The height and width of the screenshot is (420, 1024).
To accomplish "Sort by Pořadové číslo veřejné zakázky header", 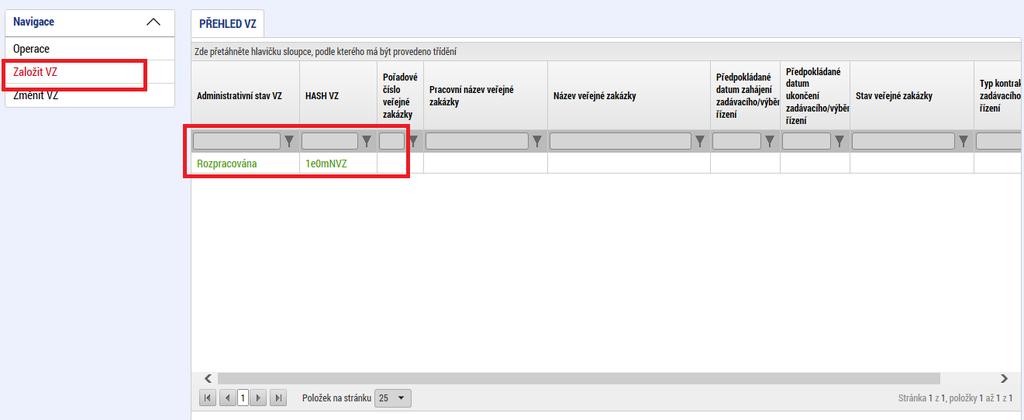I will pos(400,95).
